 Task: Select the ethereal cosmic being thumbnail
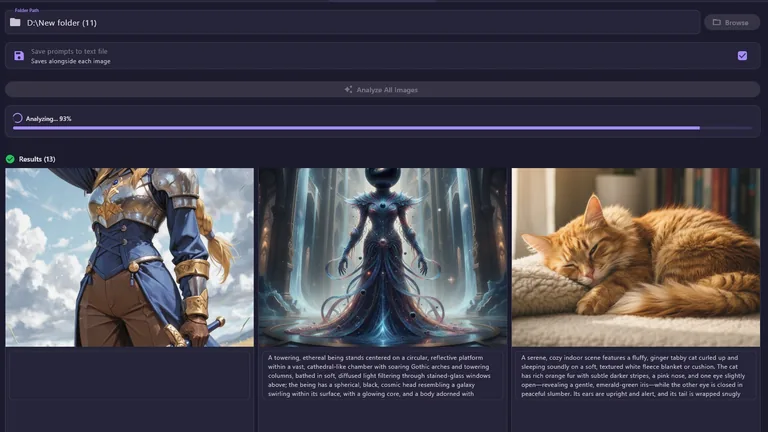point(383,258)
